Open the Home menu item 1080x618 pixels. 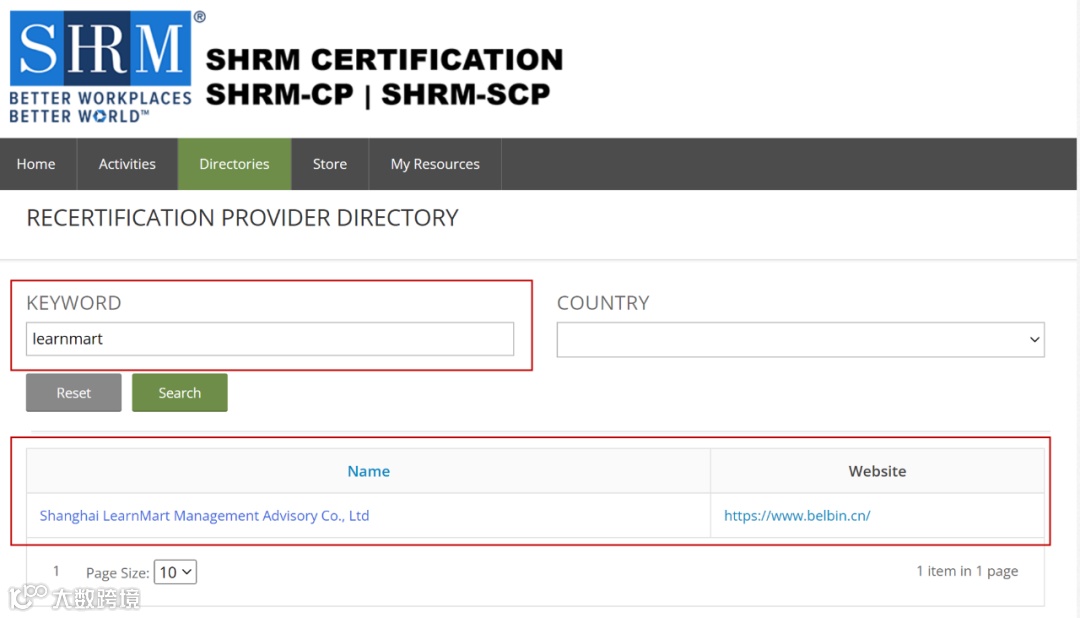click(36, 164)
